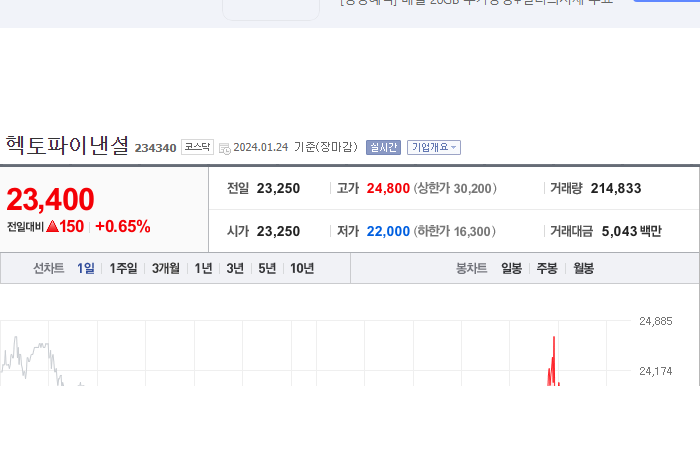Click the 고가 value 24,800
This screenshot has height=450, width=700.
pyautogui.click(x=388, y=188)
